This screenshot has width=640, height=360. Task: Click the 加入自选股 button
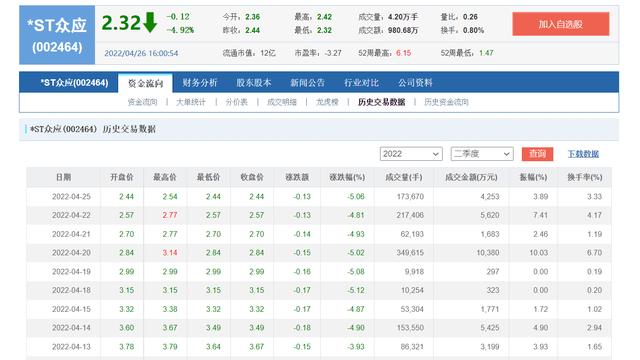pyautogui.click(x=560, y=24)
